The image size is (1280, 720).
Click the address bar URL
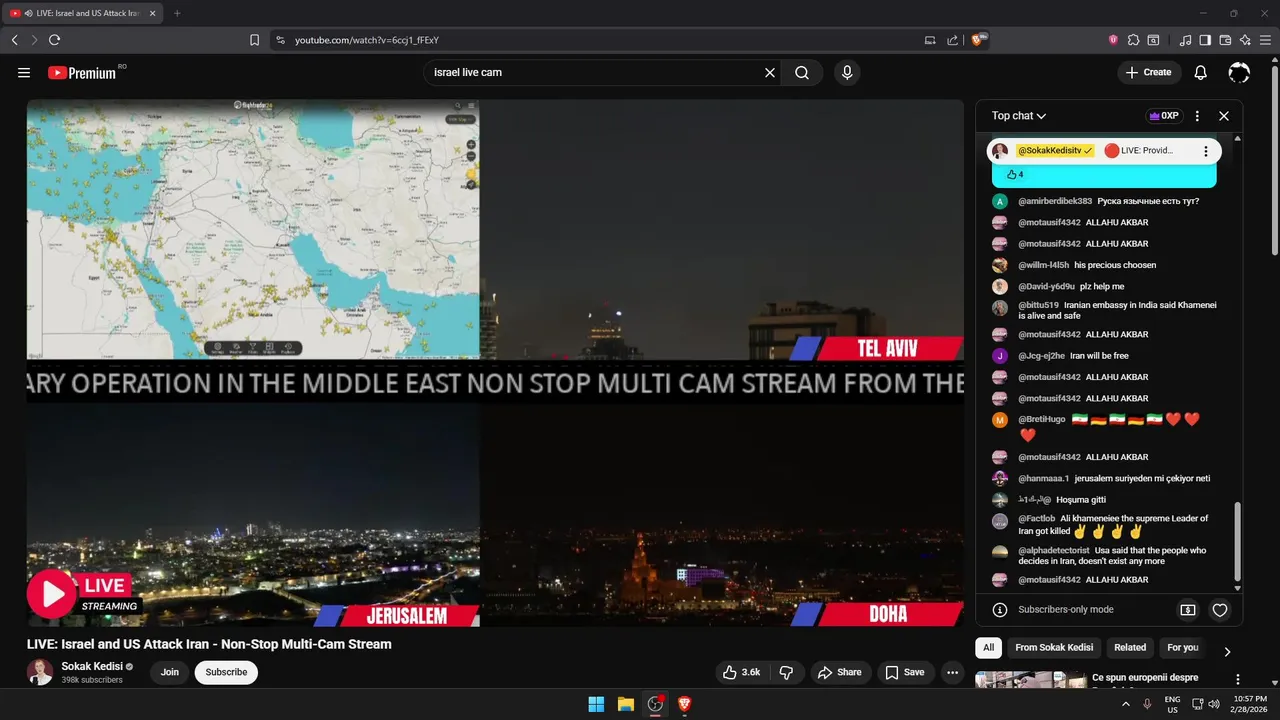(367, 40)
